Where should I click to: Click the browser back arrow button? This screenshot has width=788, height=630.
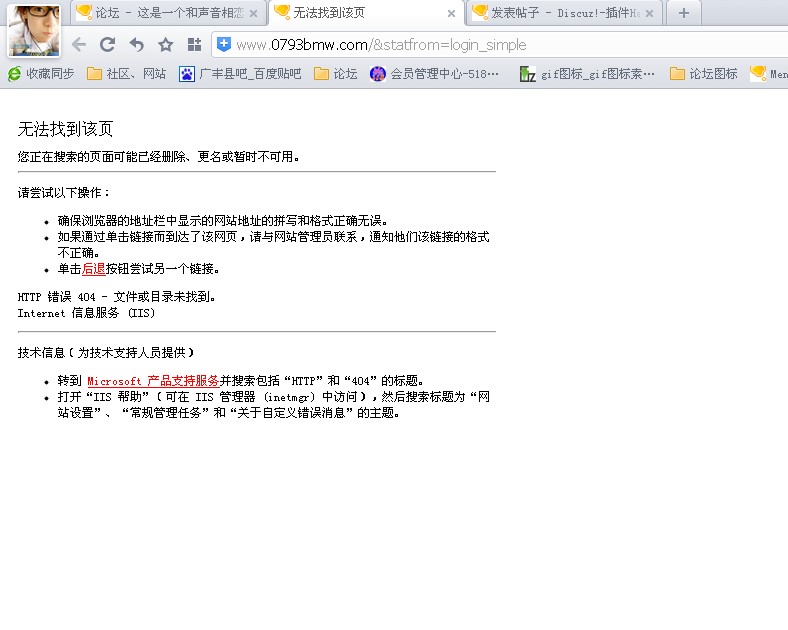(x=79, y=45)
